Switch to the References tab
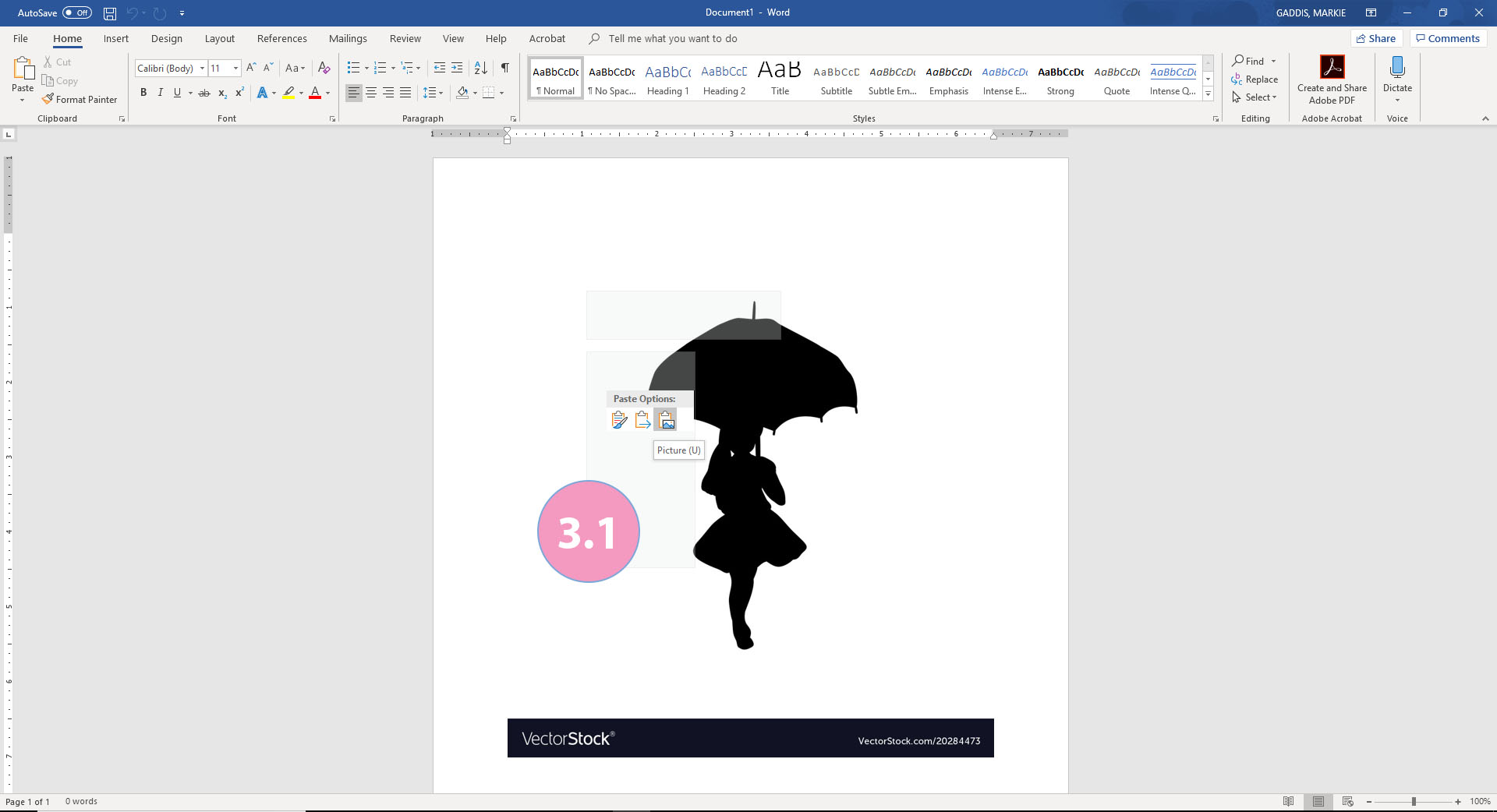1497x812 pixels. (x=281, y=38)
